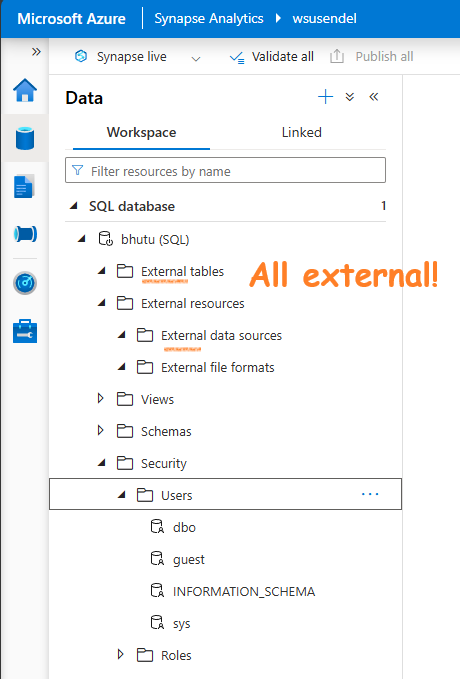
Task: Select the Data hub cylinder icon
Action: [25, 138]
